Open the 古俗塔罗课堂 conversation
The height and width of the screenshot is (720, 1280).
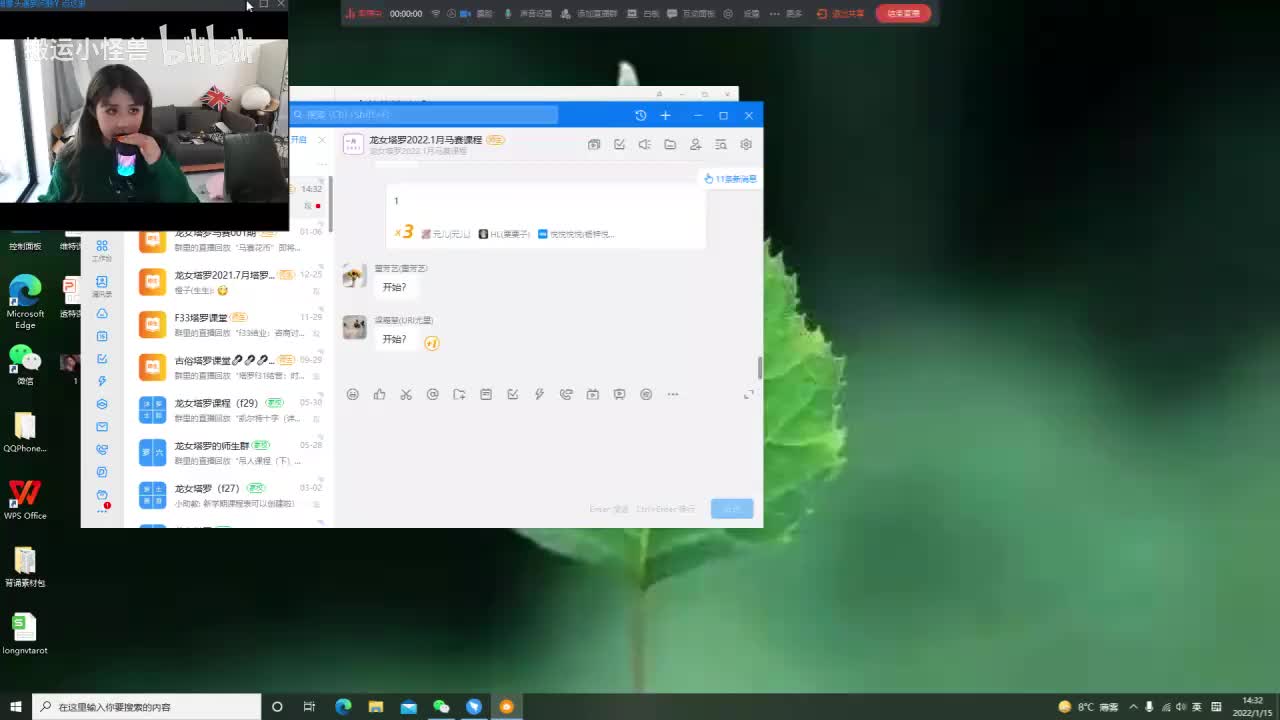(x=230, y=367)
